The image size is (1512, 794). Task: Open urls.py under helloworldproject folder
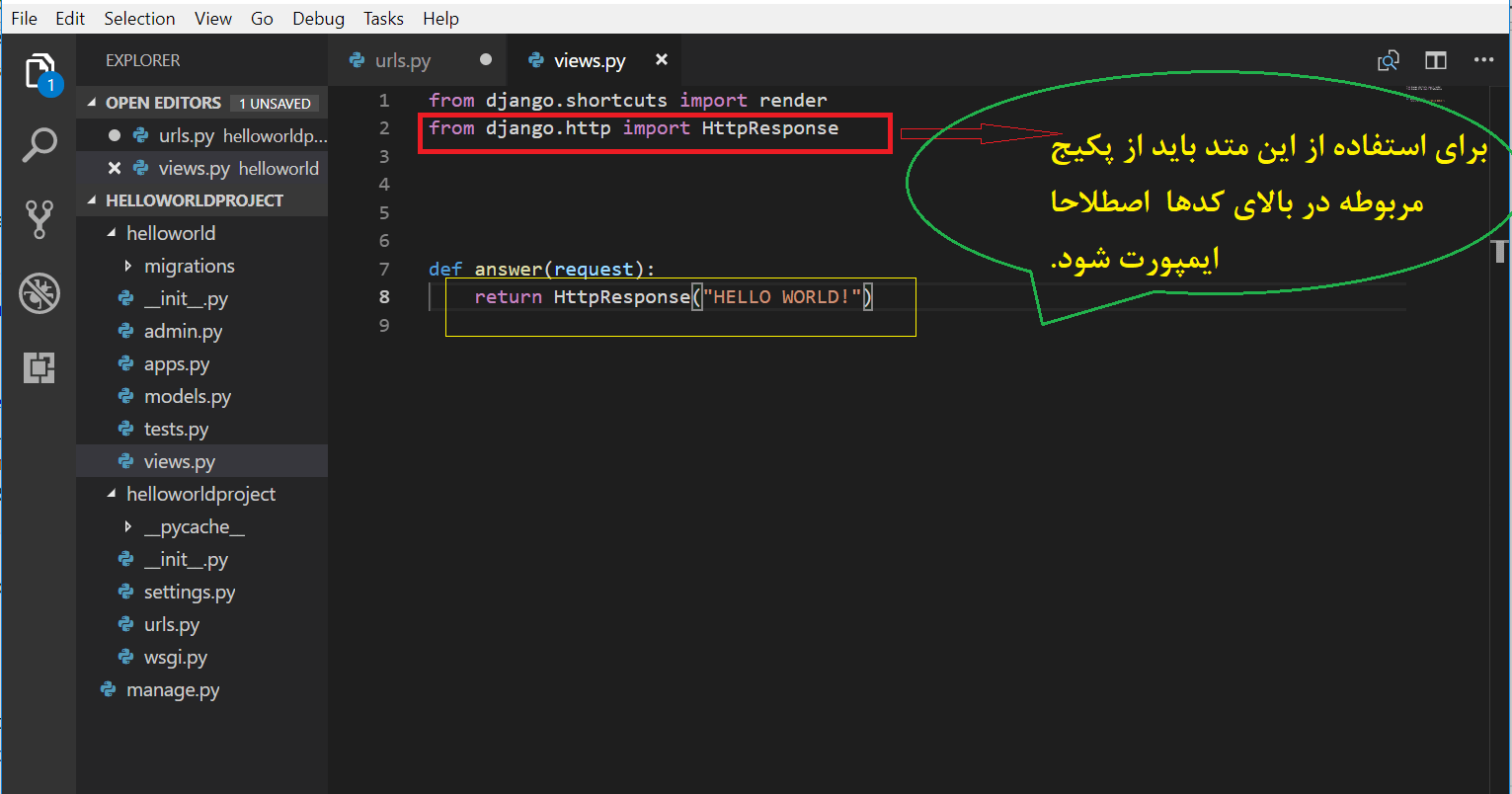tap(201, 625)
